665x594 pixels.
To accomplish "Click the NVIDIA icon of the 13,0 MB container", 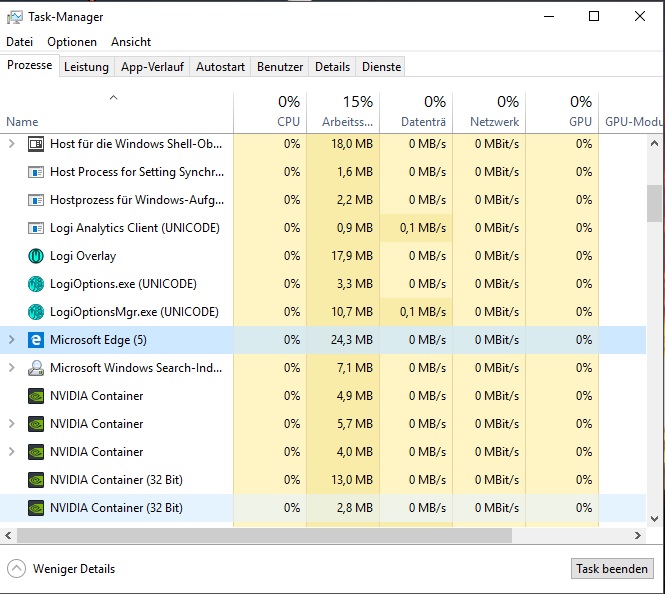I will pos(36,480).
